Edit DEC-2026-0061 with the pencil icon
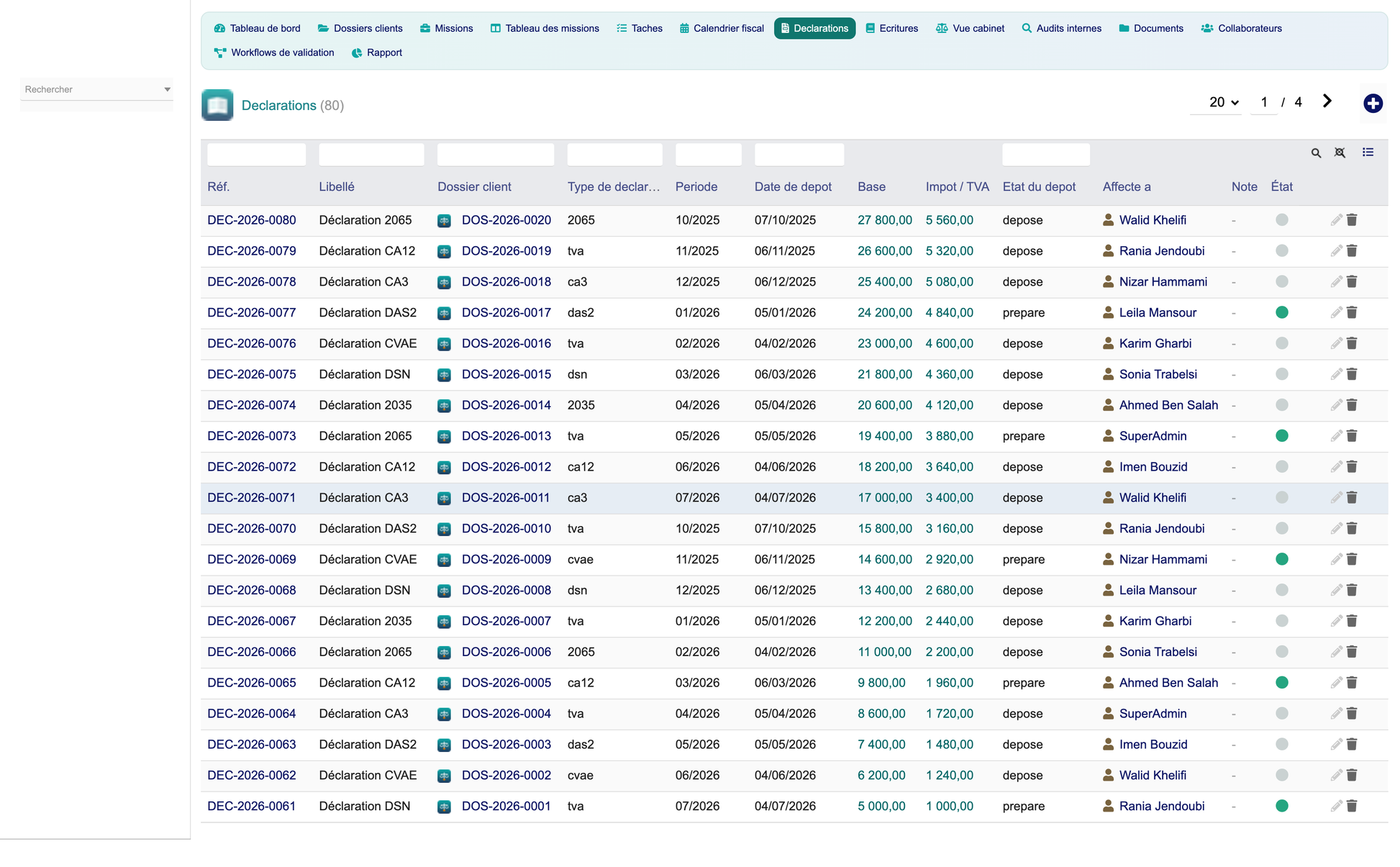This screenshot has height=867, width=1400. click(1336, 806)
